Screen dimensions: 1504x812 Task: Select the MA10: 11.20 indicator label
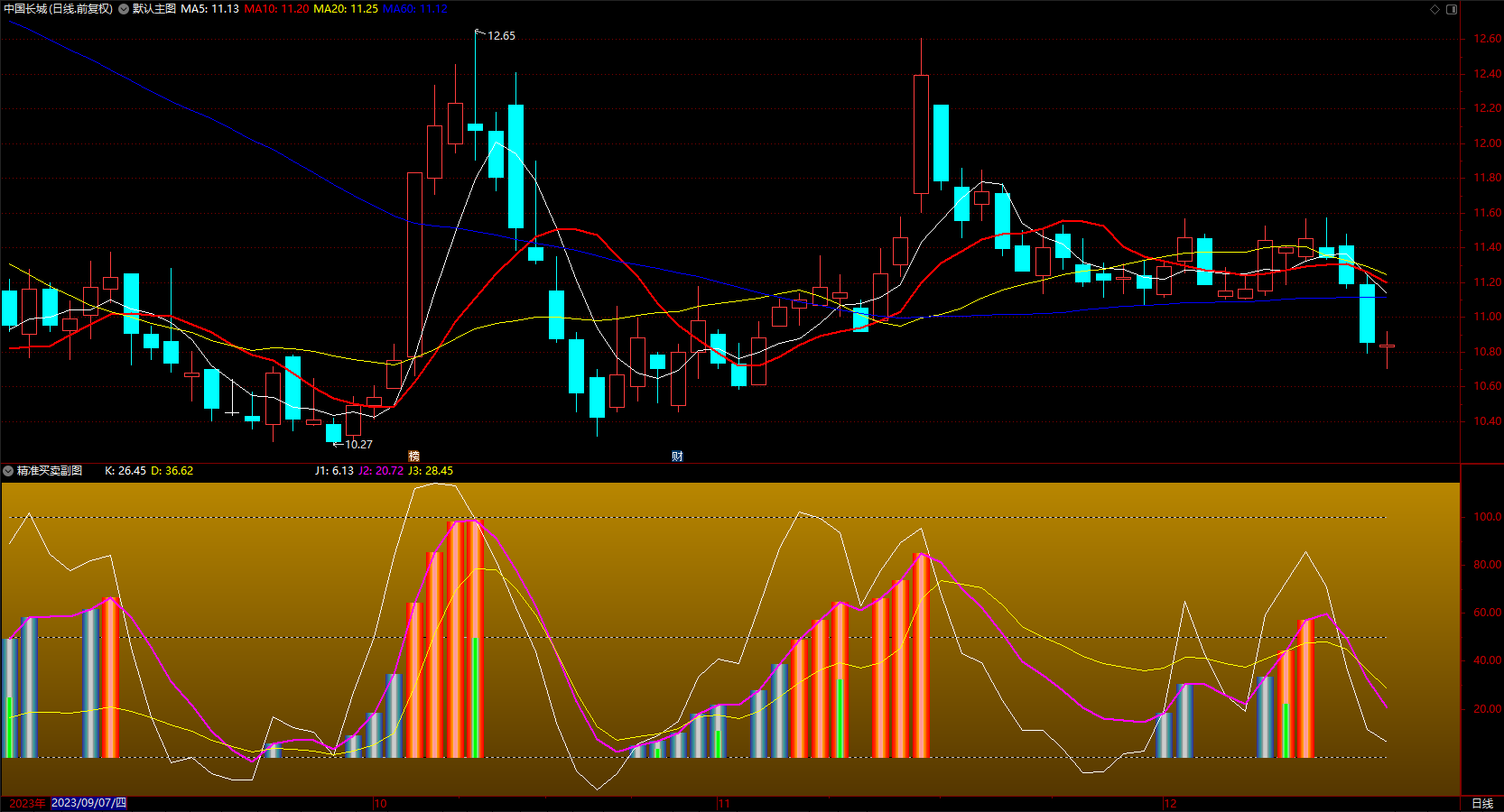click(x=276, y=9)
